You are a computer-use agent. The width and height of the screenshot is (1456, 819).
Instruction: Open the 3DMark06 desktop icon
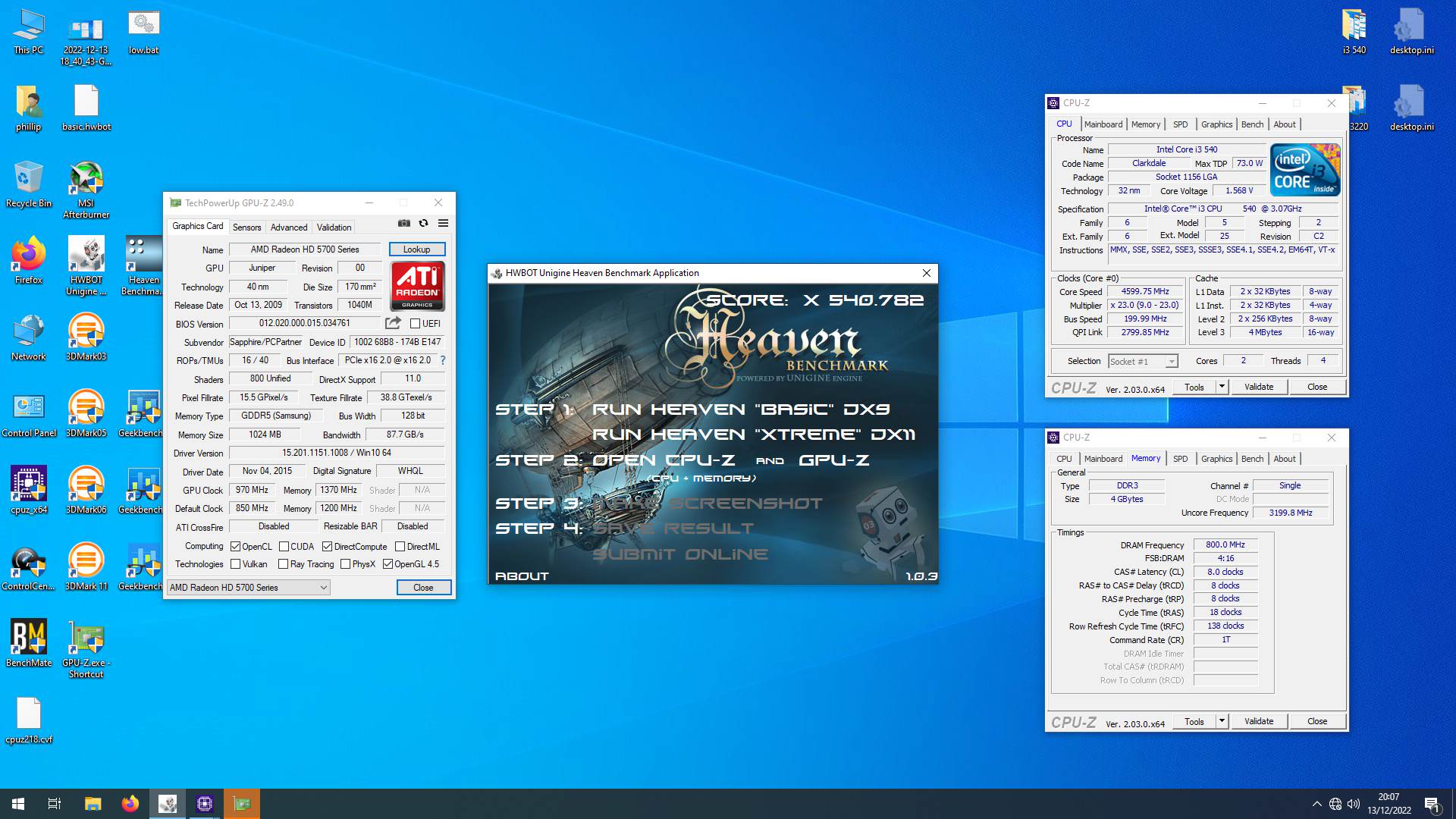86,491
